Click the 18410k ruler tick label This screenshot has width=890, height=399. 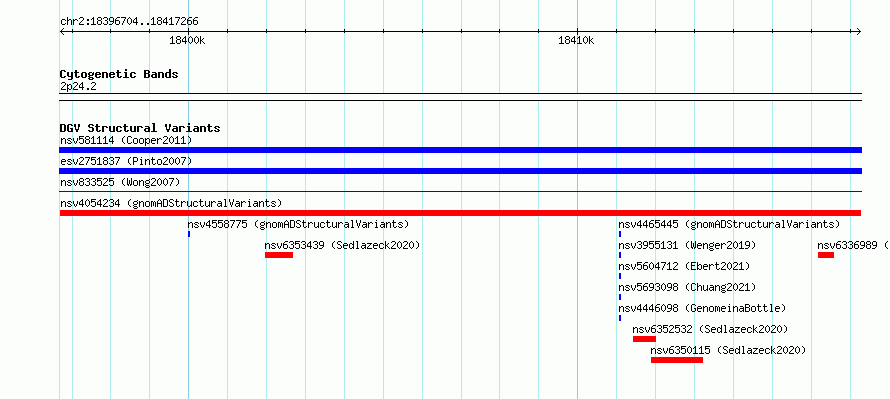pos(576,40)
